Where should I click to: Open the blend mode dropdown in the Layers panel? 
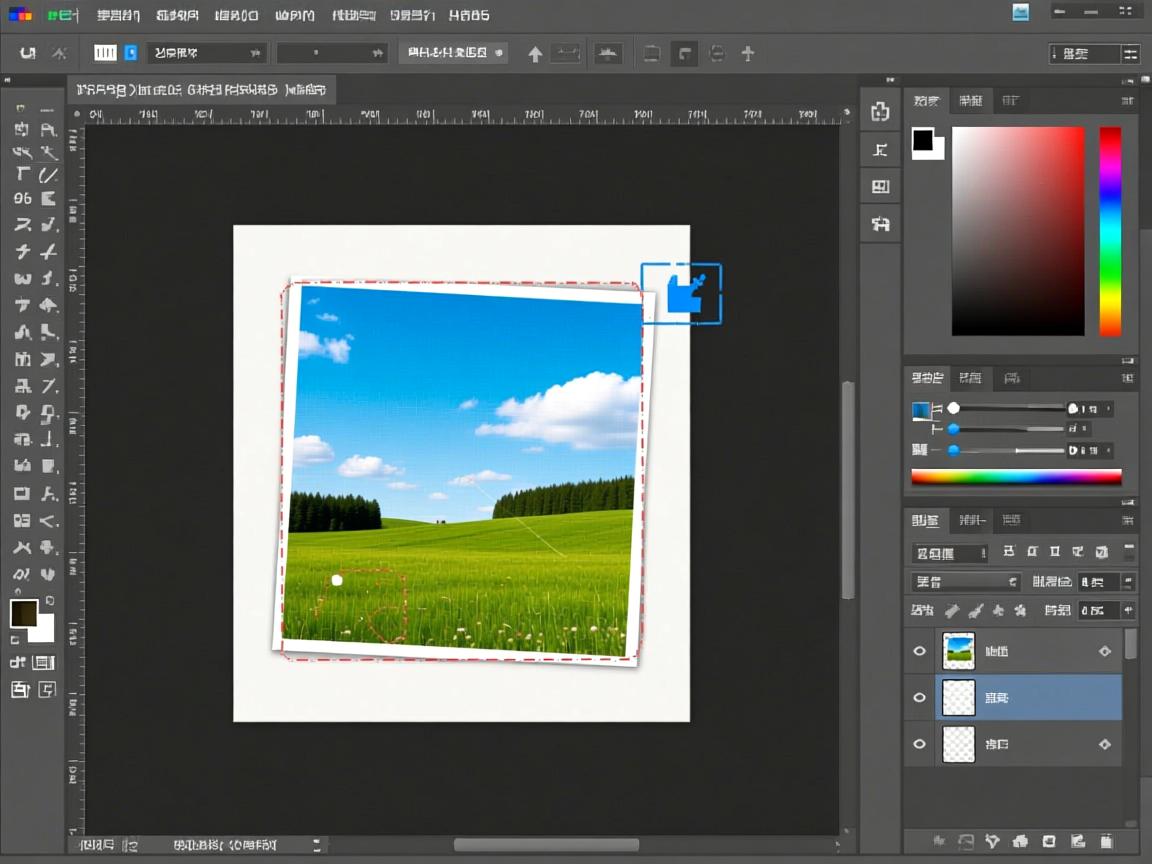point(965,581)
